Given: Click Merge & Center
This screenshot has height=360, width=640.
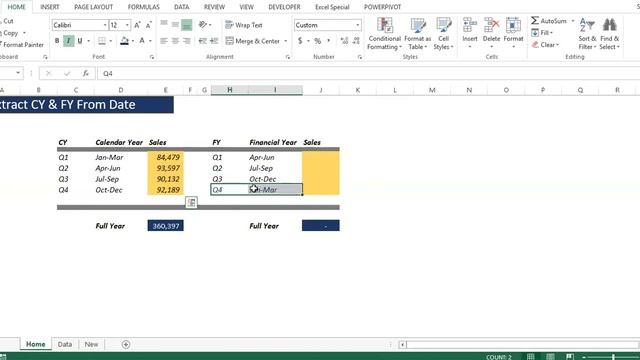Looking at the screenshot, I should click(x=253, y=41).
